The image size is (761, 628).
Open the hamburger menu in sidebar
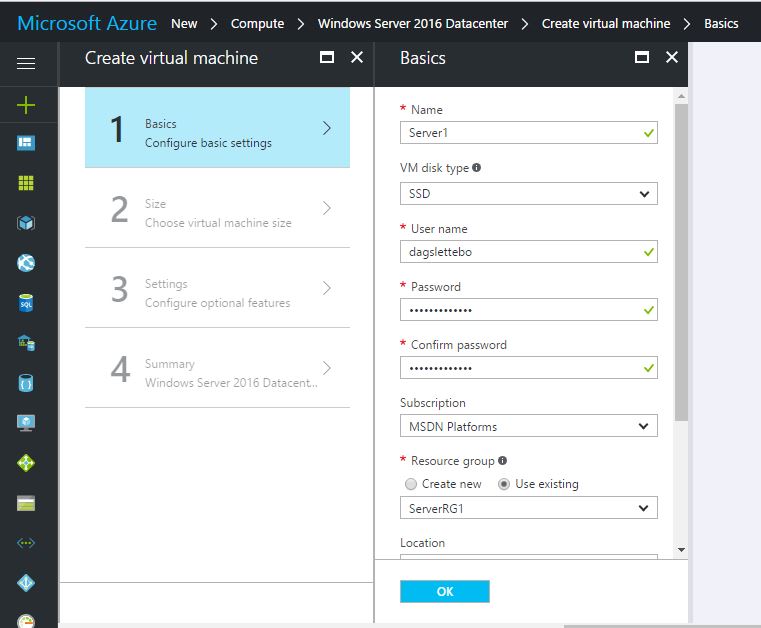26,64
